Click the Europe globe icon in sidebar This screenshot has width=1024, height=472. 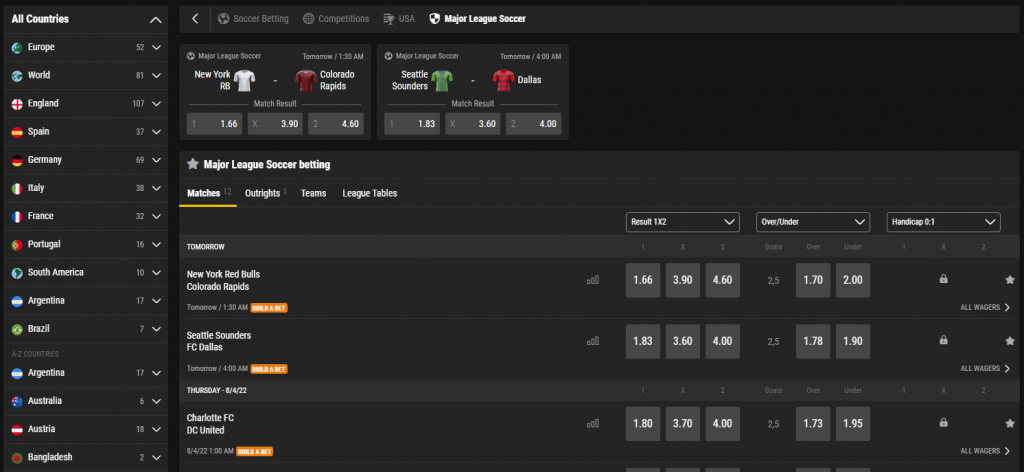[17, 48]
